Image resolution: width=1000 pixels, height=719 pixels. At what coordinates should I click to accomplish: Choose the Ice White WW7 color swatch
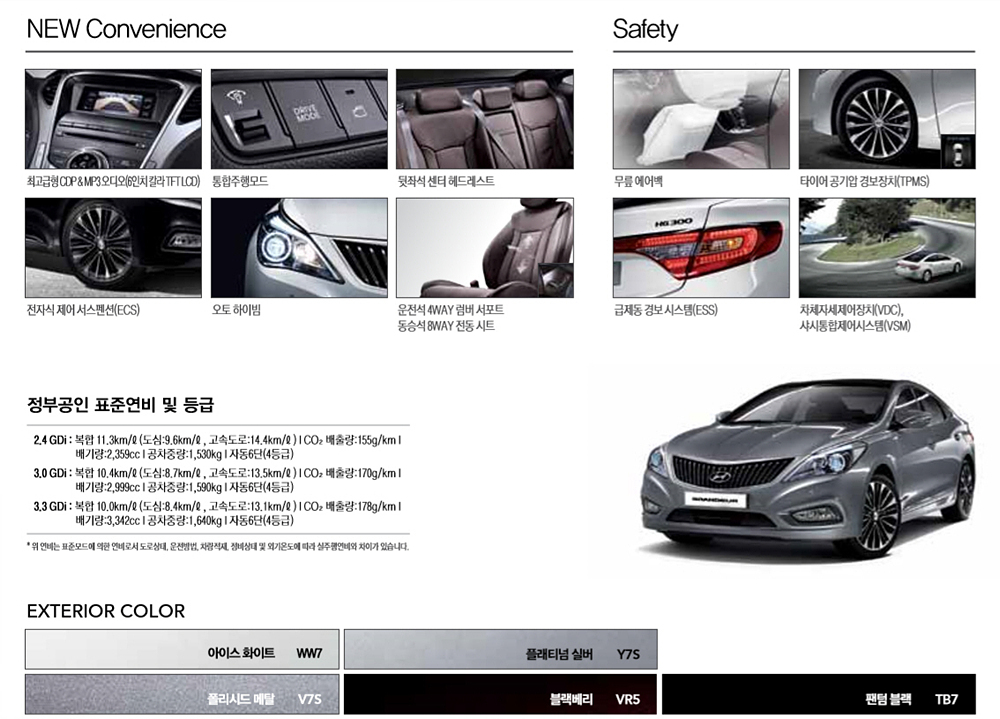point(182,649)
